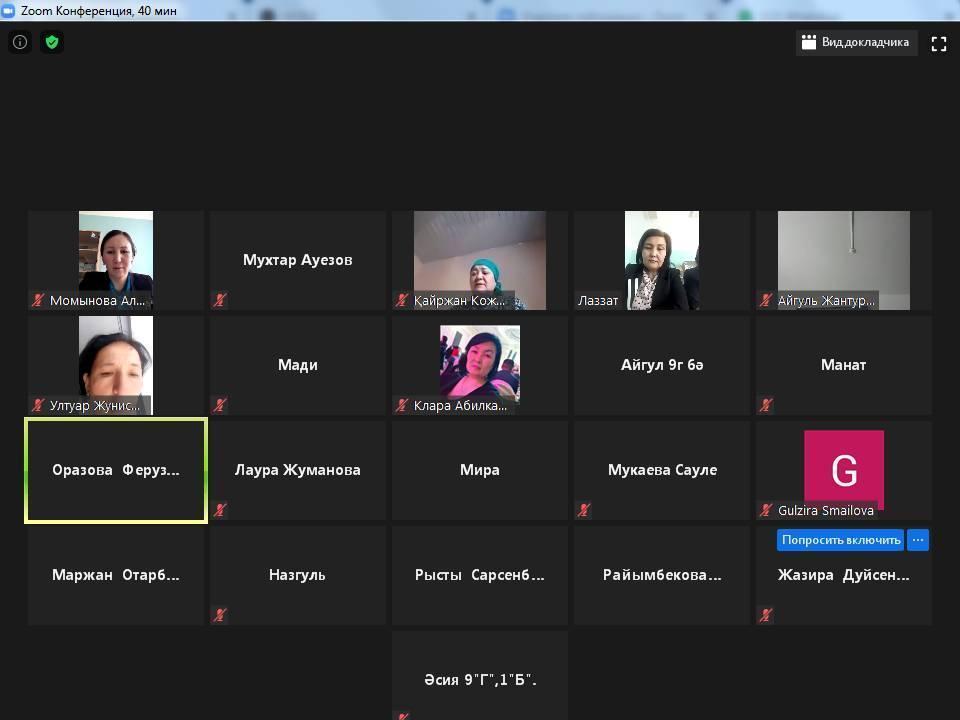Select the Манат participant name
Screen dimensions: 960x720
pos(844,365)
